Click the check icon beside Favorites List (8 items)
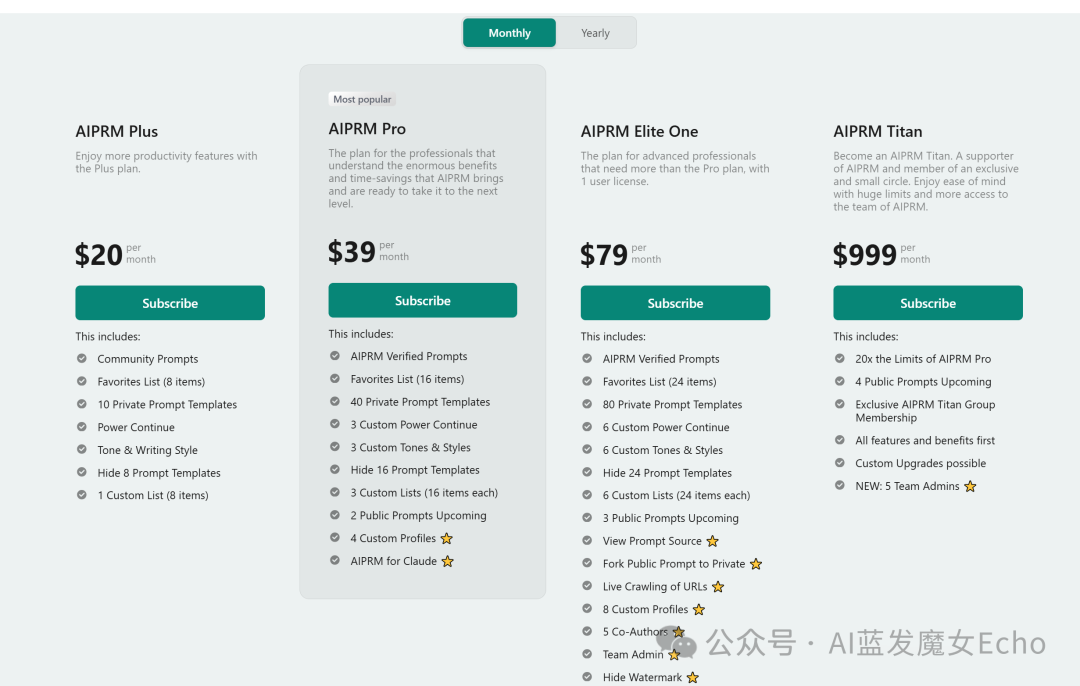Viewport: 1080px width, 686px height. point(82,381)
